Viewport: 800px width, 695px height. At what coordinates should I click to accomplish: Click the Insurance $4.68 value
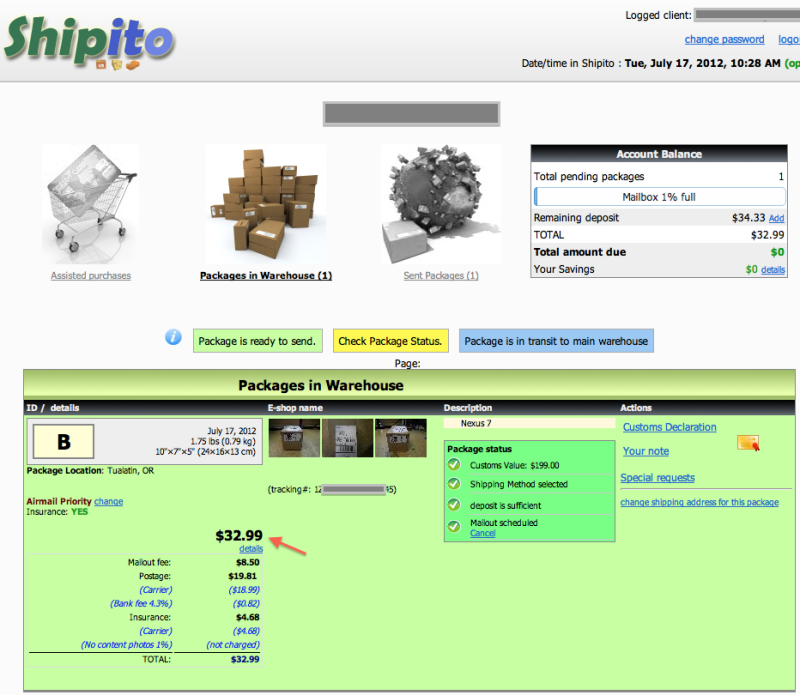click(x=247, y=617)
